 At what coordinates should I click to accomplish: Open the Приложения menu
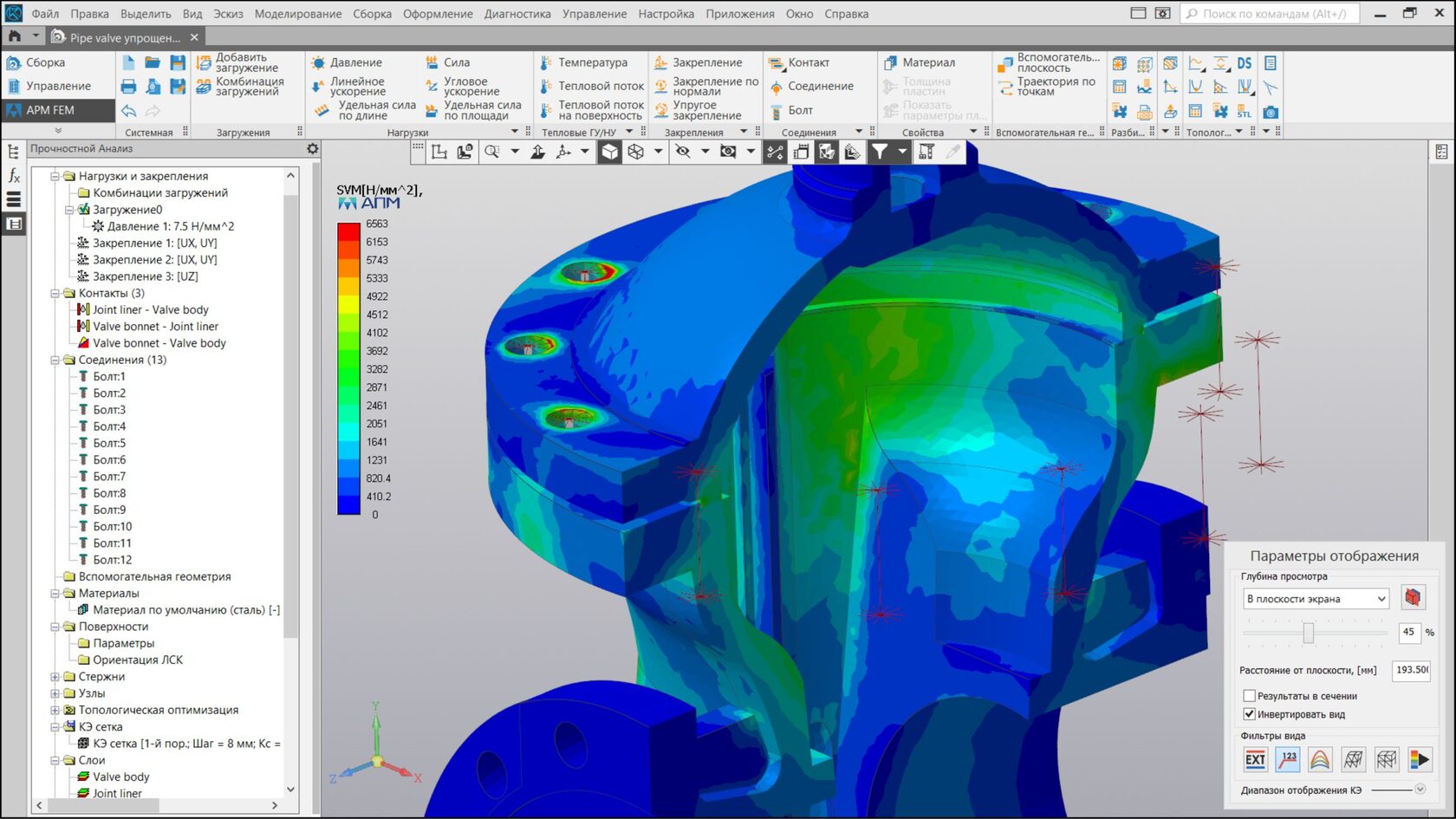pyautogui.click(x=740, y=14)
